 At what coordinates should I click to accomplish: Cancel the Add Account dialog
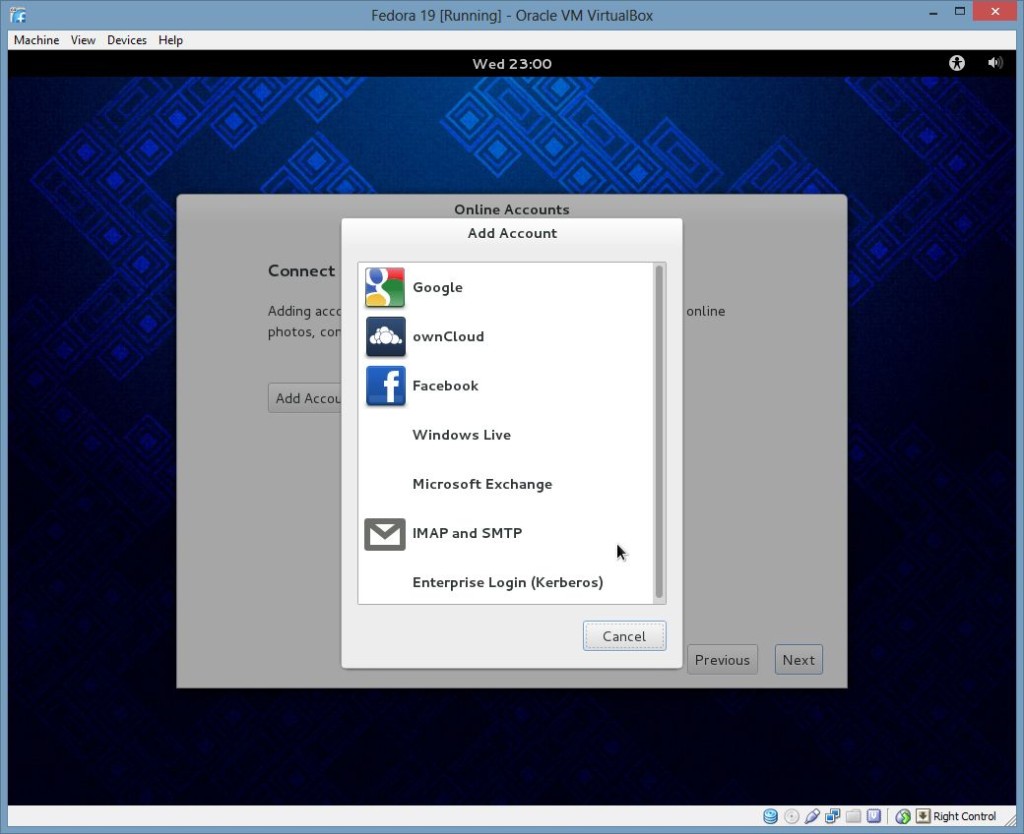[624, 636]
